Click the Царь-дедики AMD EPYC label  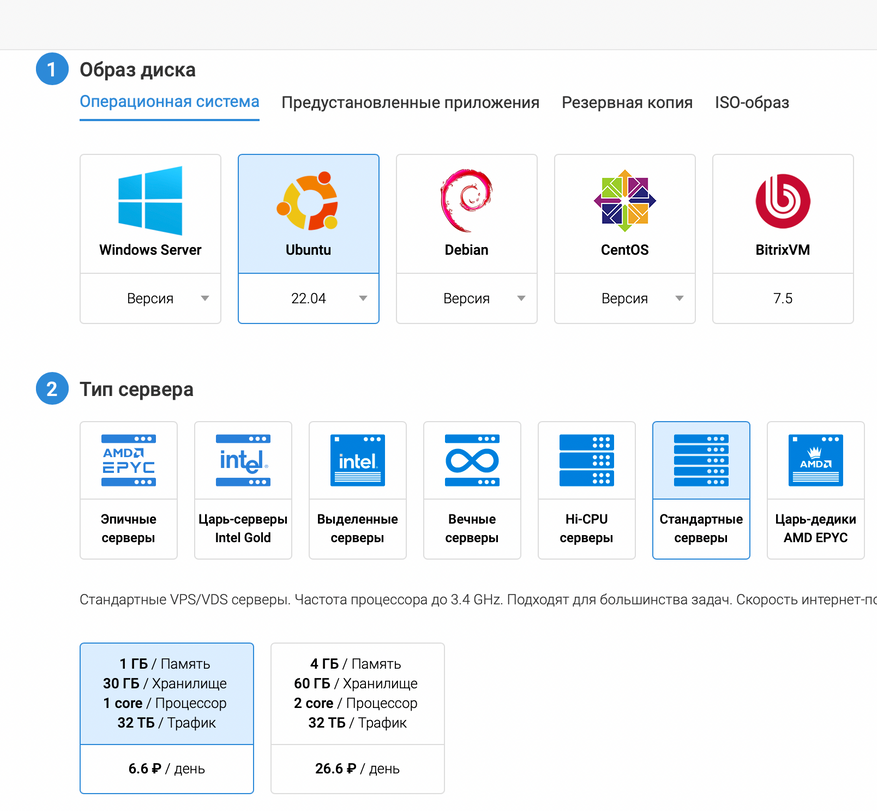pyautogui.click(x=815, y=529)
